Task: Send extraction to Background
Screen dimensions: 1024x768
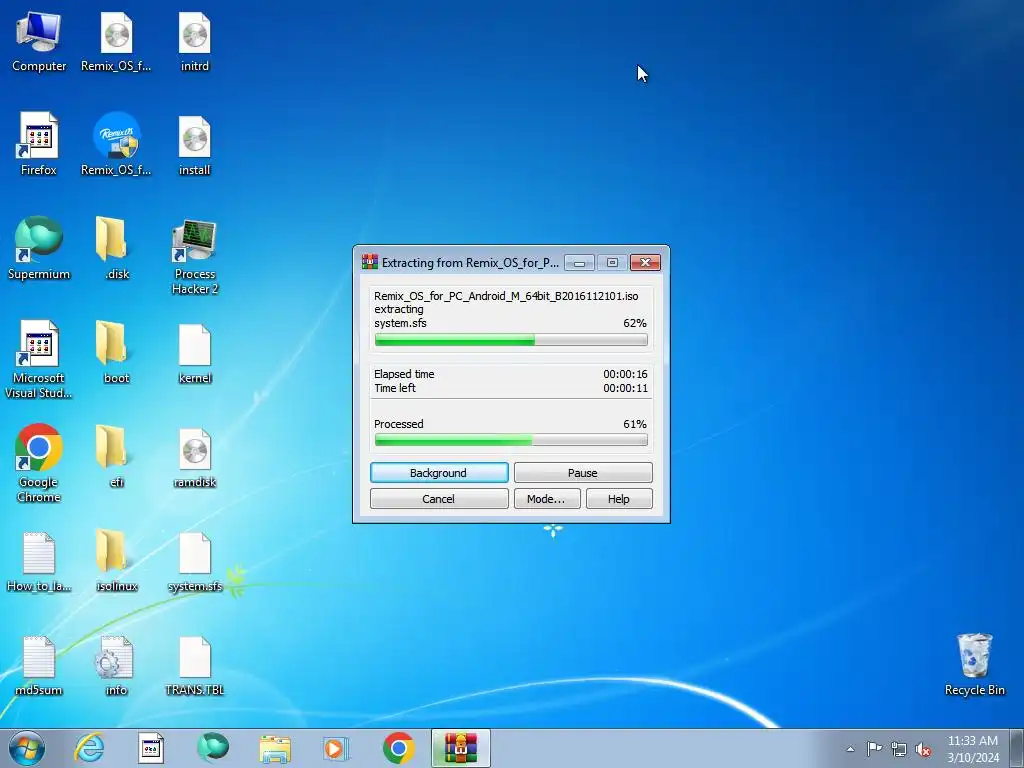Action: [439, 473]
